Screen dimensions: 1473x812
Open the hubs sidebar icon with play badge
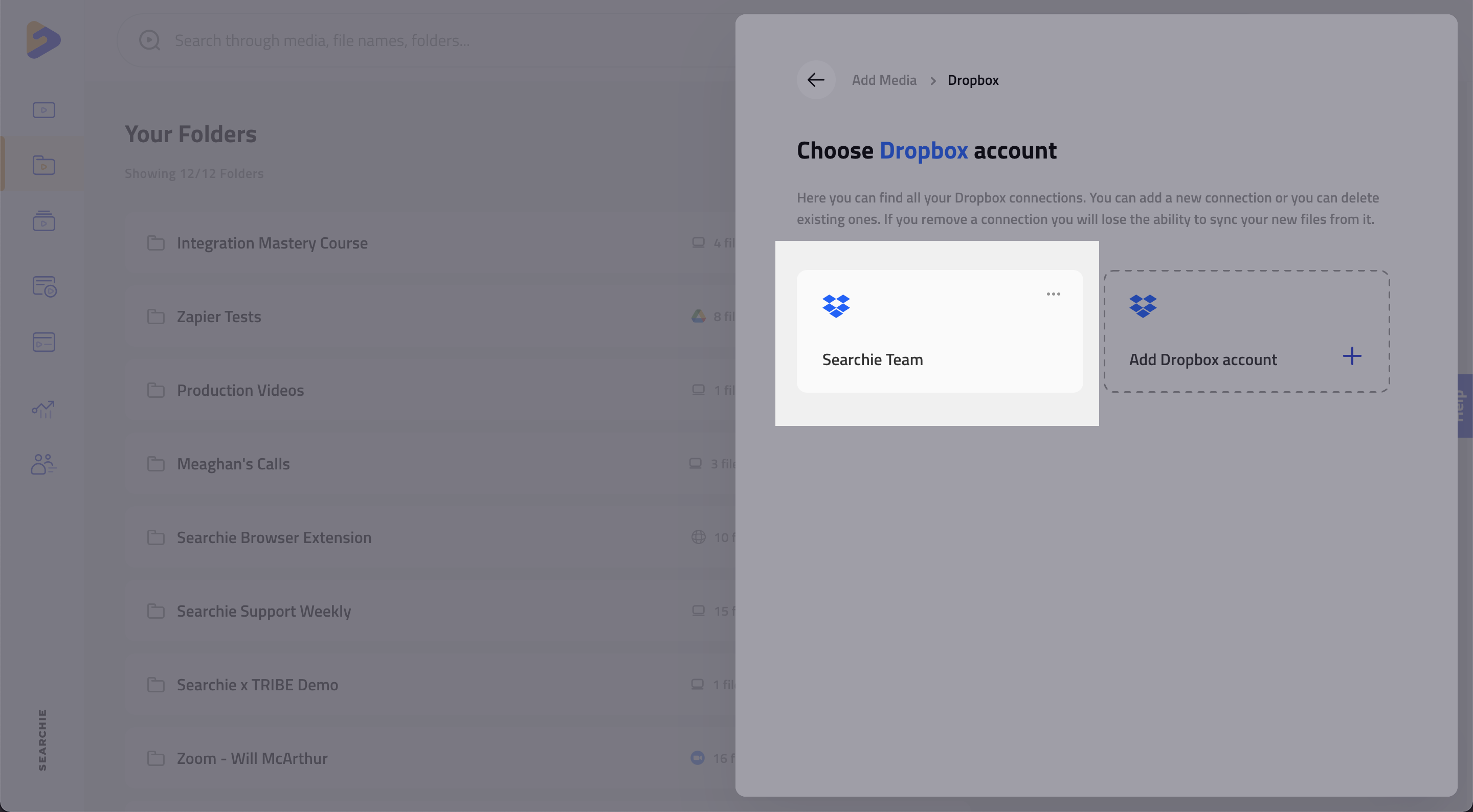pos(44,286)
